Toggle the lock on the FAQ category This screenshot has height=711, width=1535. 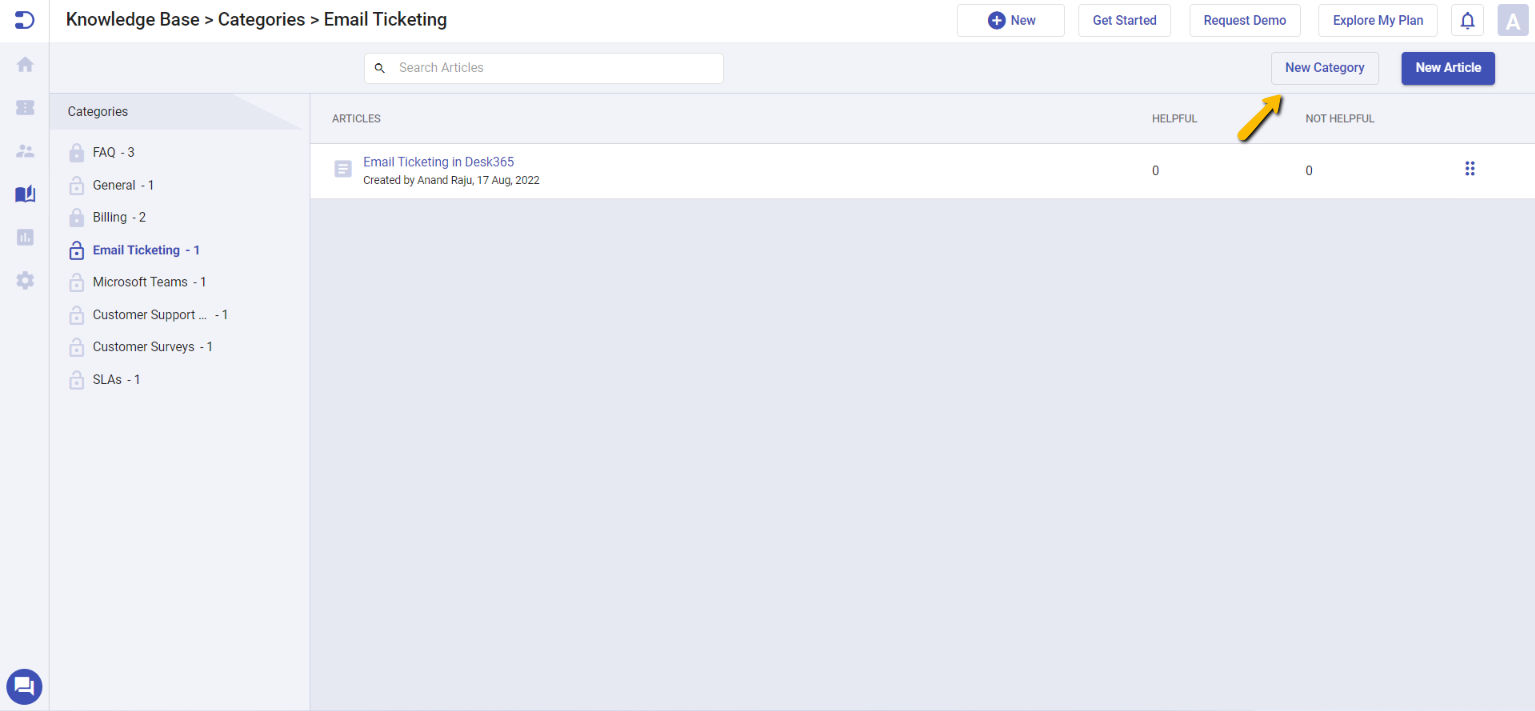(76, 152)
